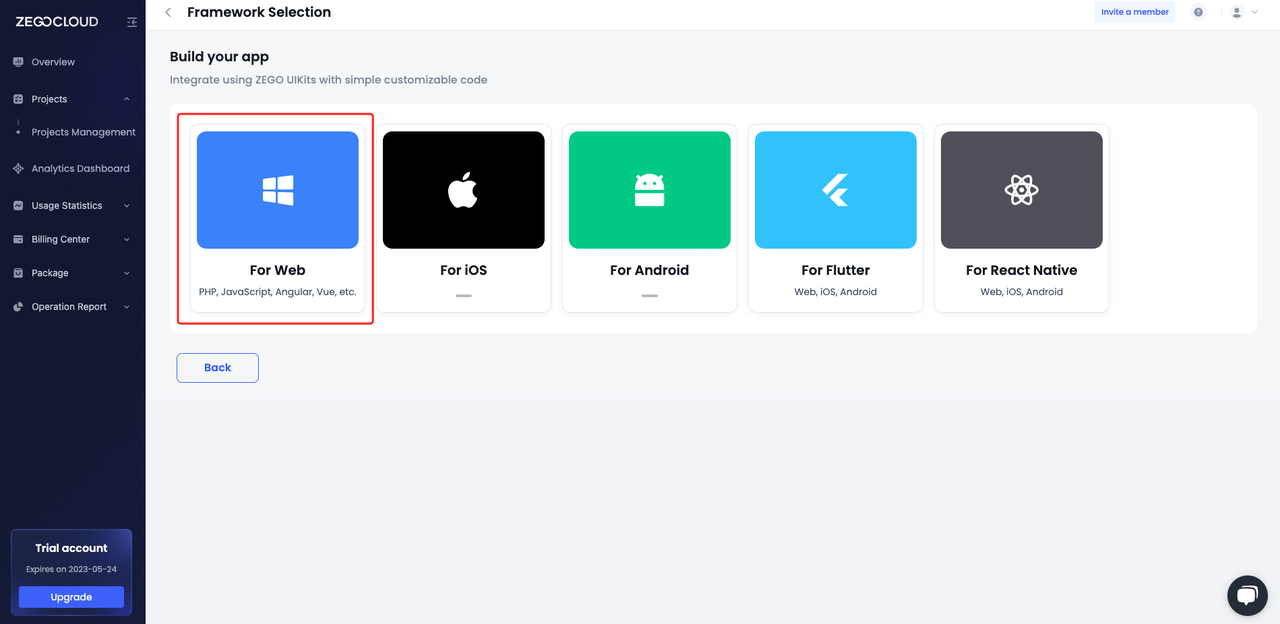Open the help question mark icon
This screenshot has width=1280, height=624.
point(1198,12)
